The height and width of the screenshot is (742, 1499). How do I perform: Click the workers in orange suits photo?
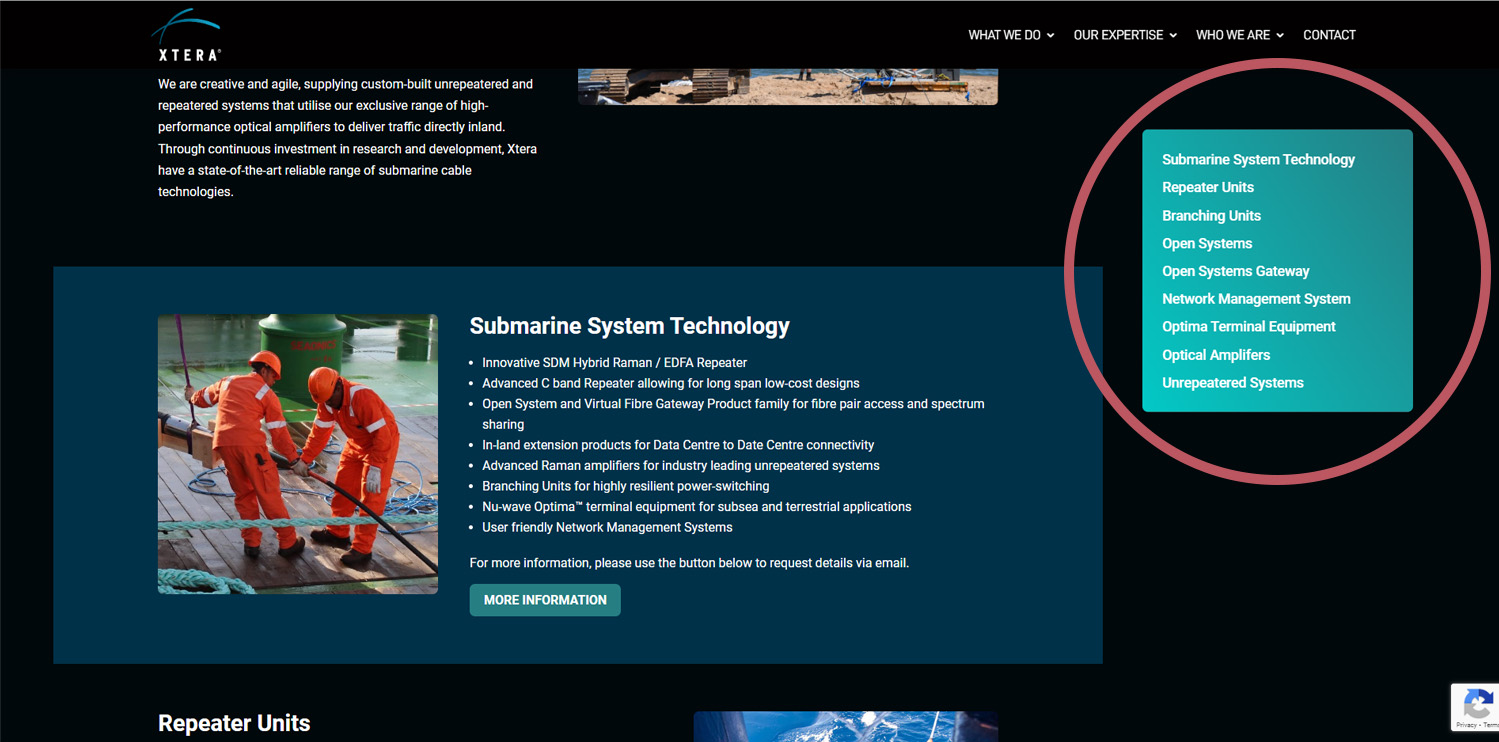298,454
